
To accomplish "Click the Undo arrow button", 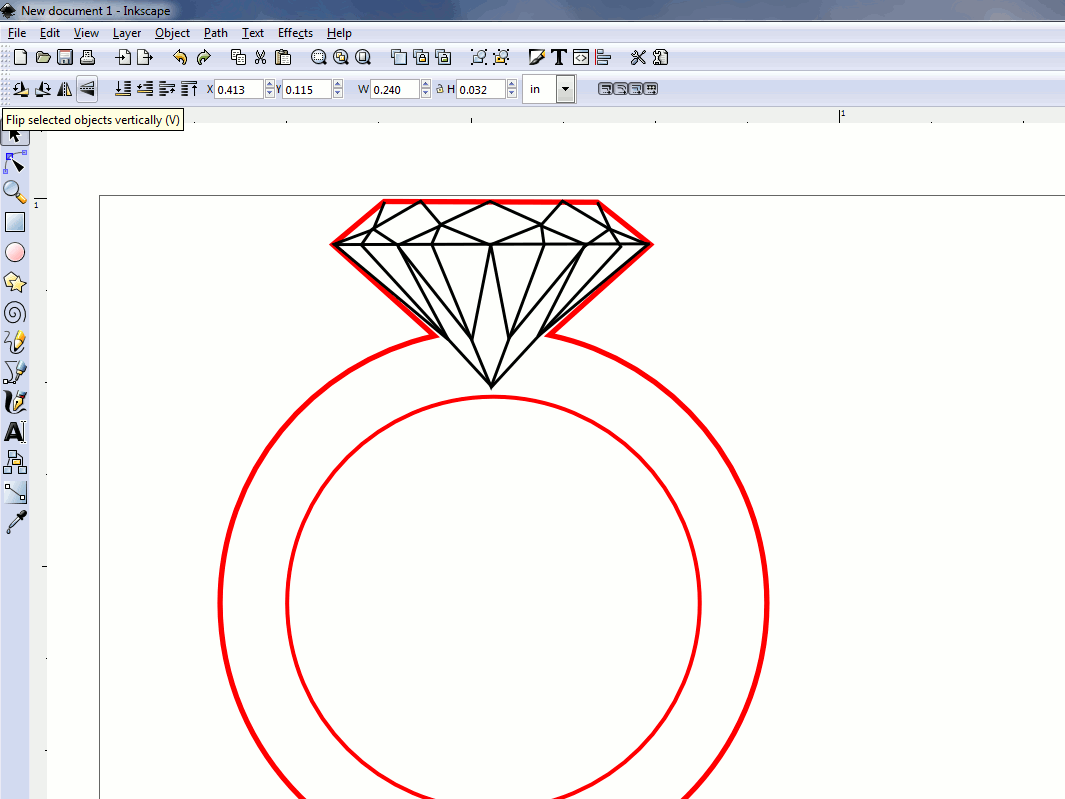I will (x=180, y=57).
